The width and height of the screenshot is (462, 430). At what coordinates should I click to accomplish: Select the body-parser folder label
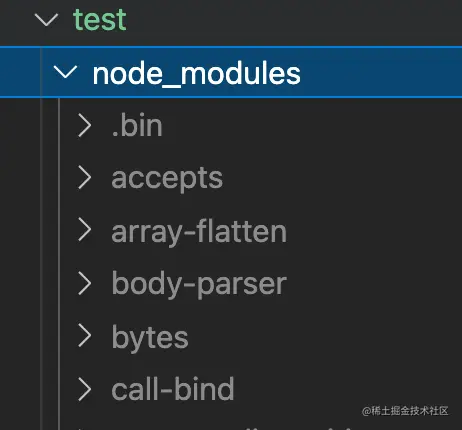pyautogui.click(x=199, y=284)
